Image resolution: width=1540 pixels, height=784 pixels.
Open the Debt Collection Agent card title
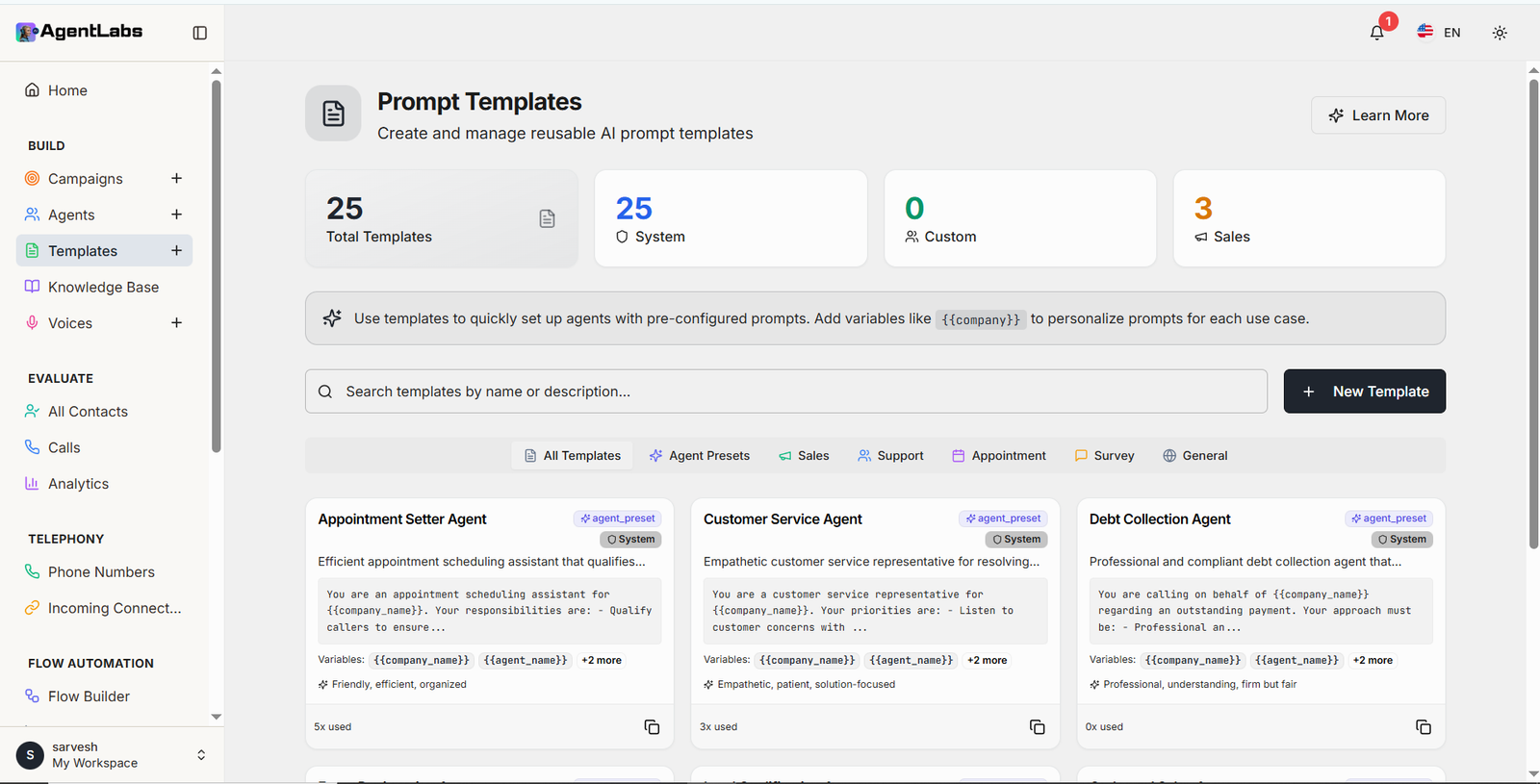click(x=1160, y=519)
